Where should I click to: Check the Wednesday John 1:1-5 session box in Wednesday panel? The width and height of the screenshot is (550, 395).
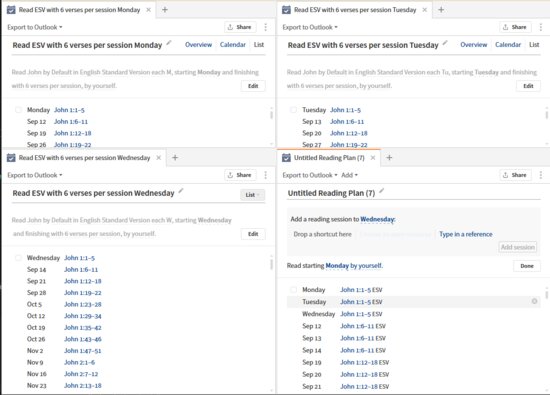[x=18, y=258]
